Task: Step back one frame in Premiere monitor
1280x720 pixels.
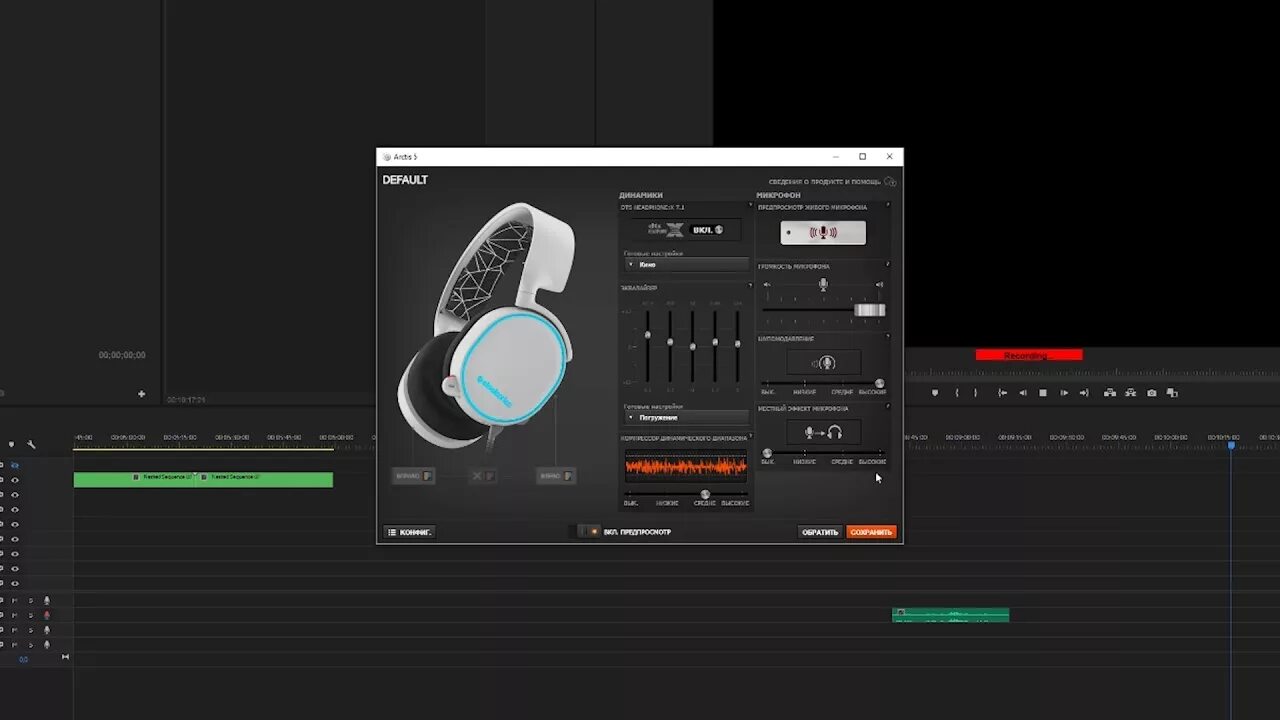Action: pyautogui.click(x=1022, y=393)
